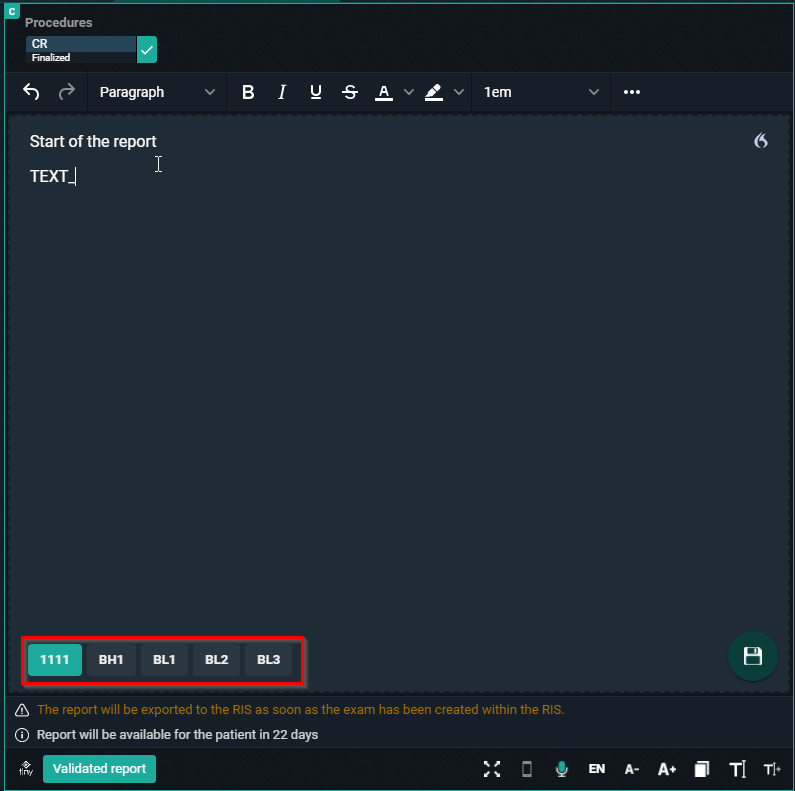
Task: Toggle the microphone dictation icon
Action: [x=562, y=769]
